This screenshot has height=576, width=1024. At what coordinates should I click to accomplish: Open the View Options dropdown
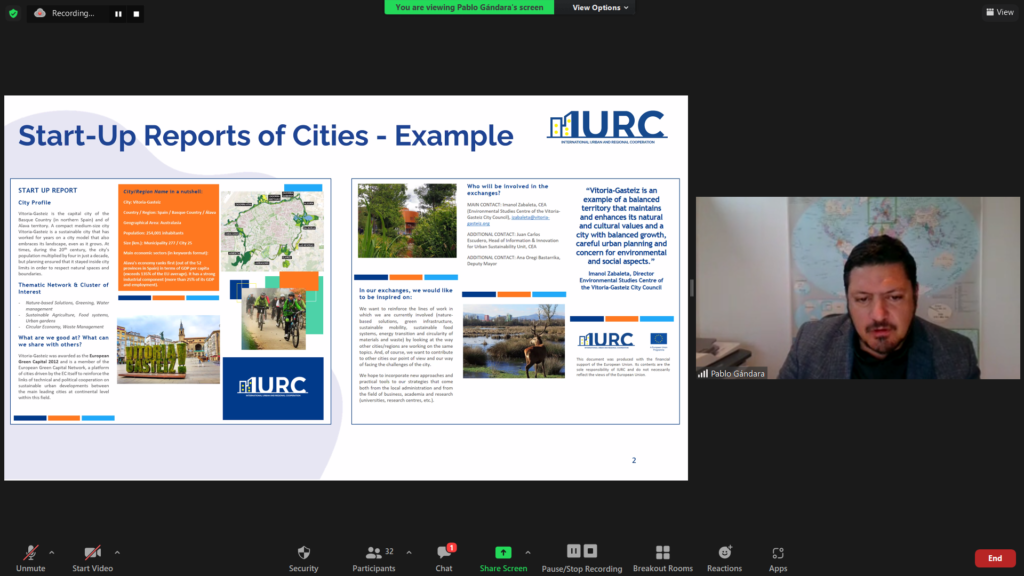point(601,8)
